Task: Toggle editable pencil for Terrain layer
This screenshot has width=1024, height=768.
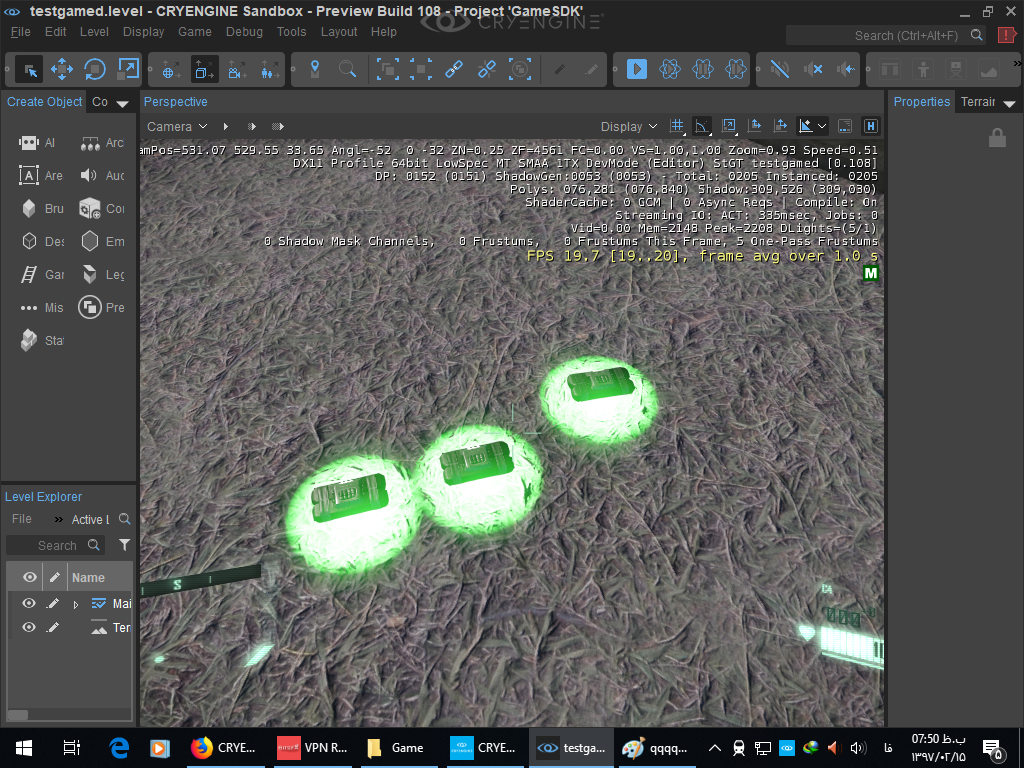Action: (x=53, y=627)
